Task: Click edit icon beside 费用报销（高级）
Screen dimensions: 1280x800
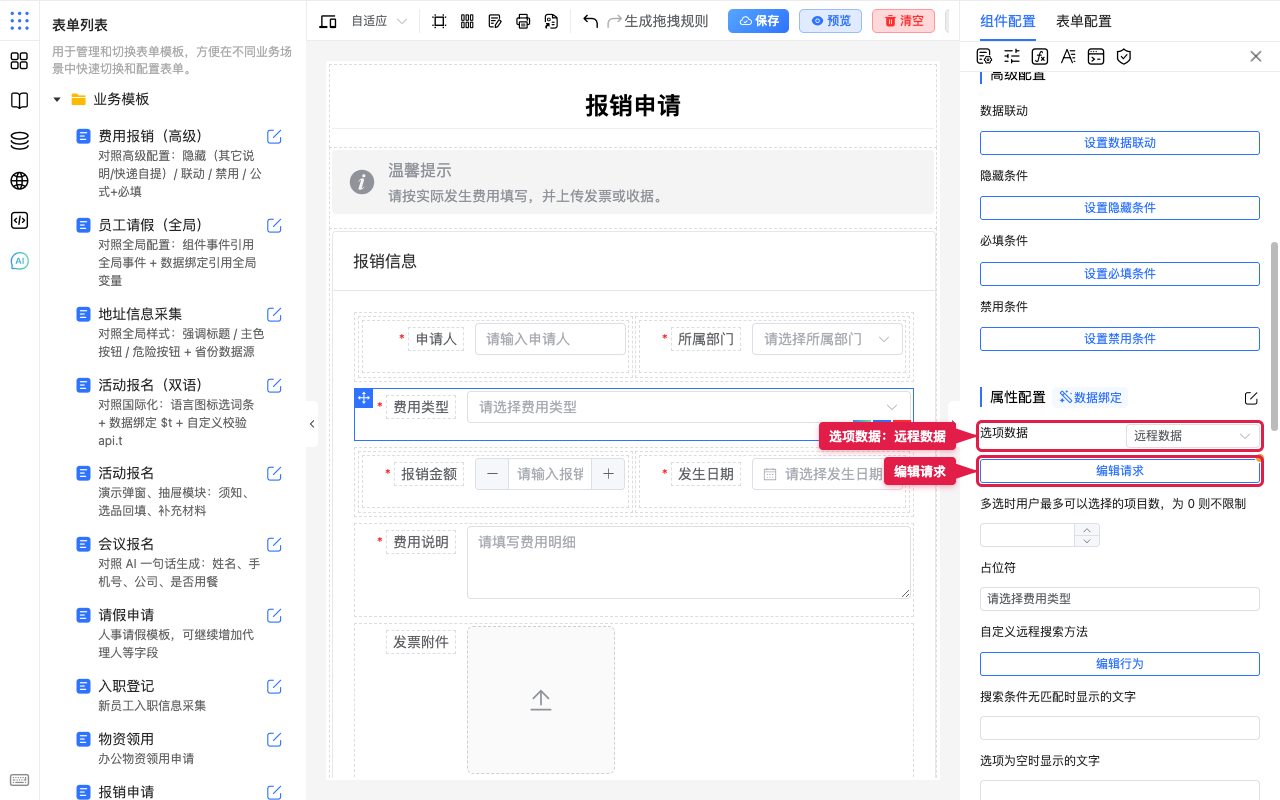Action: (x=274, y=137)
